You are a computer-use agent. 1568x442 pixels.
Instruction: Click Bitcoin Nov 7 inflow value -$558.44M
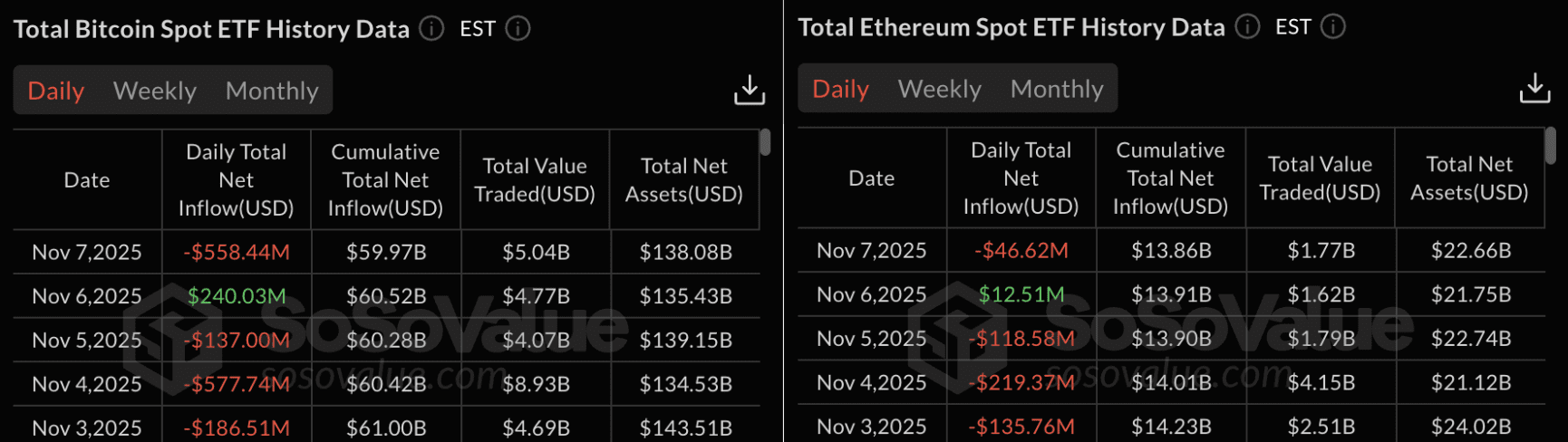[x=237, y=252]
